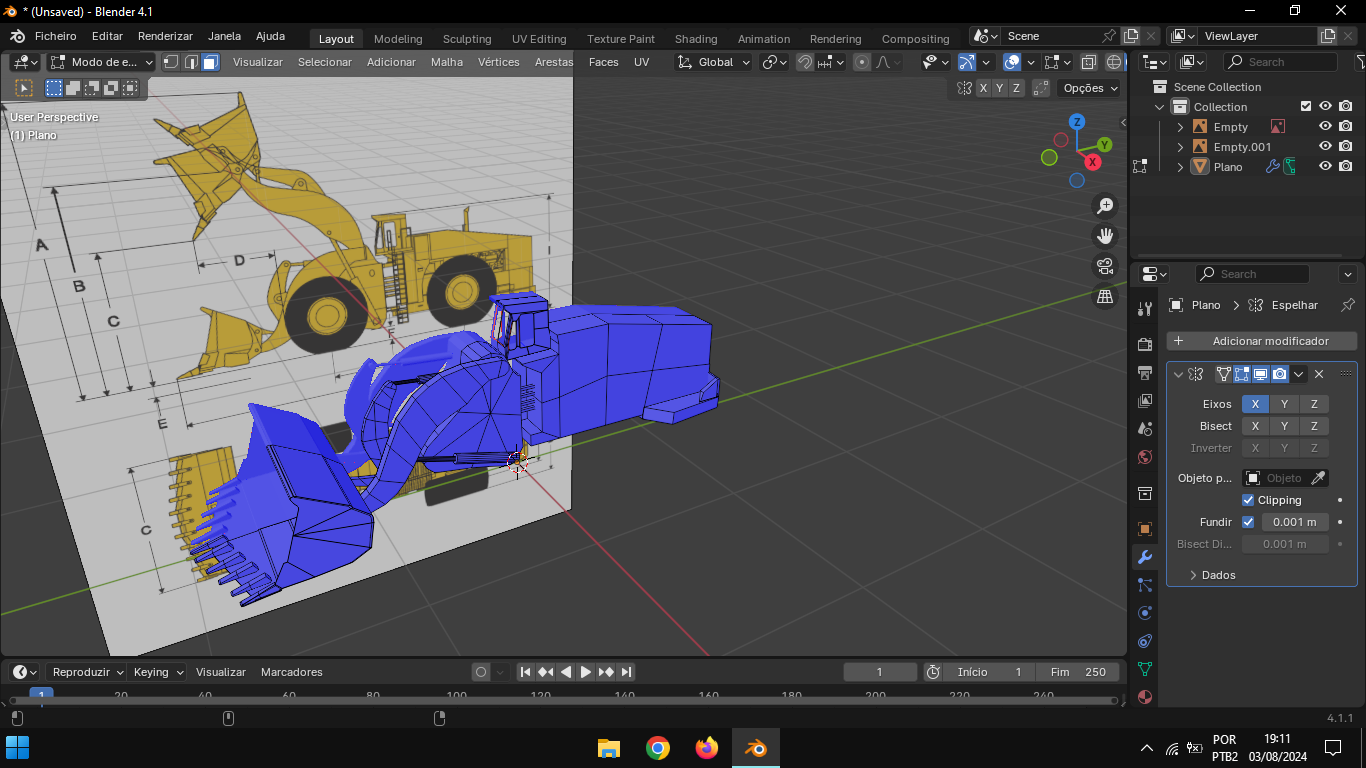Image resolution: width=1366 pixels, height=768 pixels.
Task: Toggle modifier render display
Action: click(x=1280, y=374)
